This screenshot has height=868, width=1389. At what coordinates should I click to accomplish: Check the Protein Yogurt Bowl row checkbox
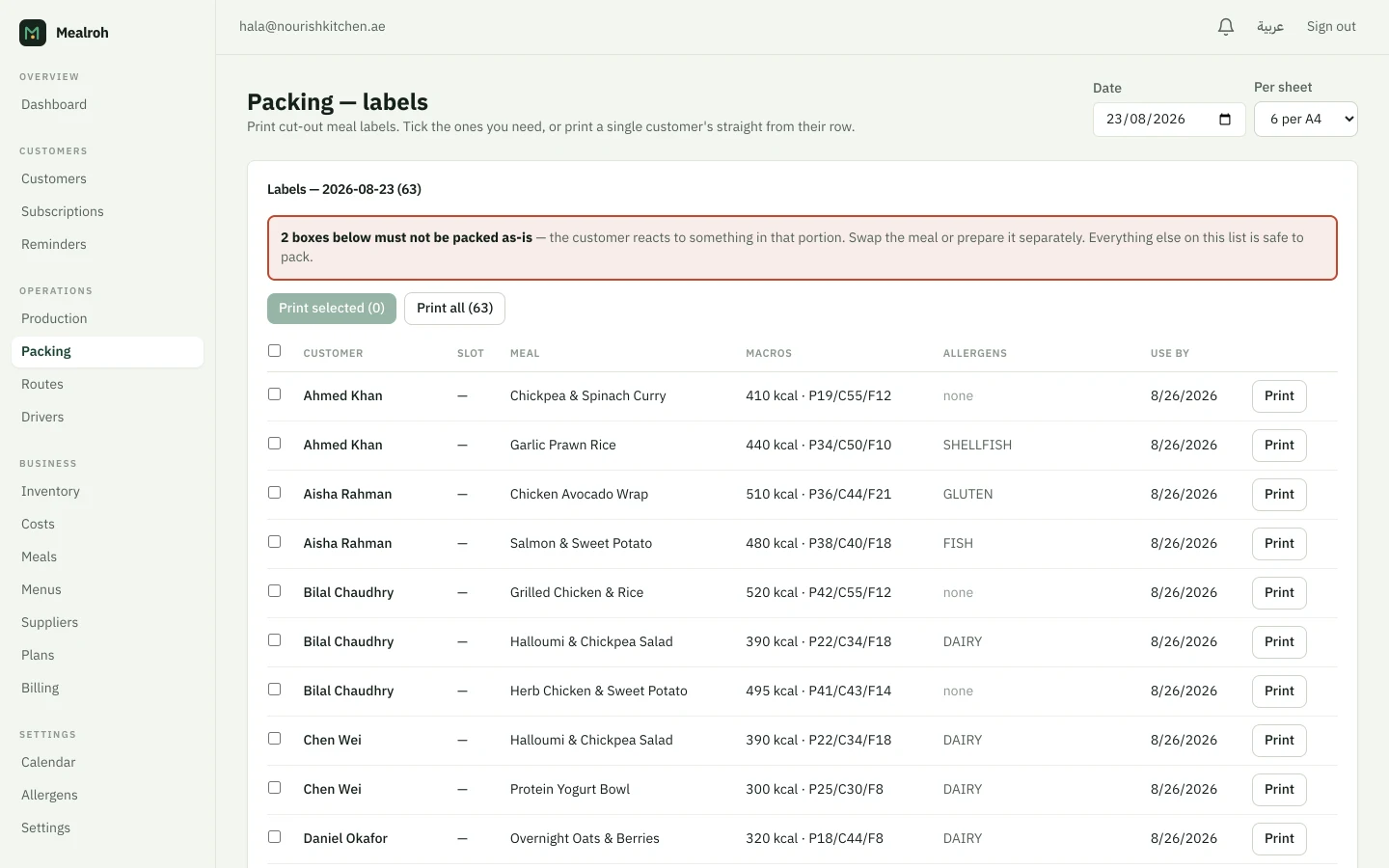click(275, 788)
